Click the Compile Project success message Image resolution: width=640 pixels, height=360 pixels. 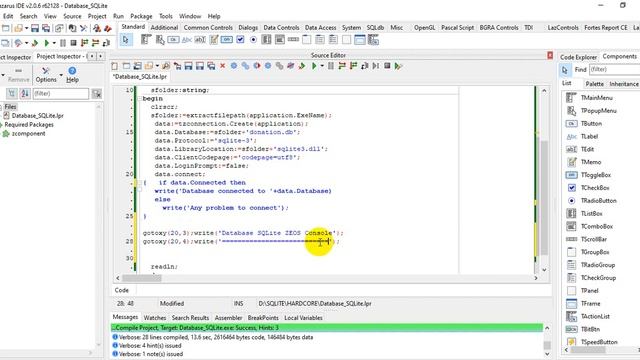click(x=327, y=328)
